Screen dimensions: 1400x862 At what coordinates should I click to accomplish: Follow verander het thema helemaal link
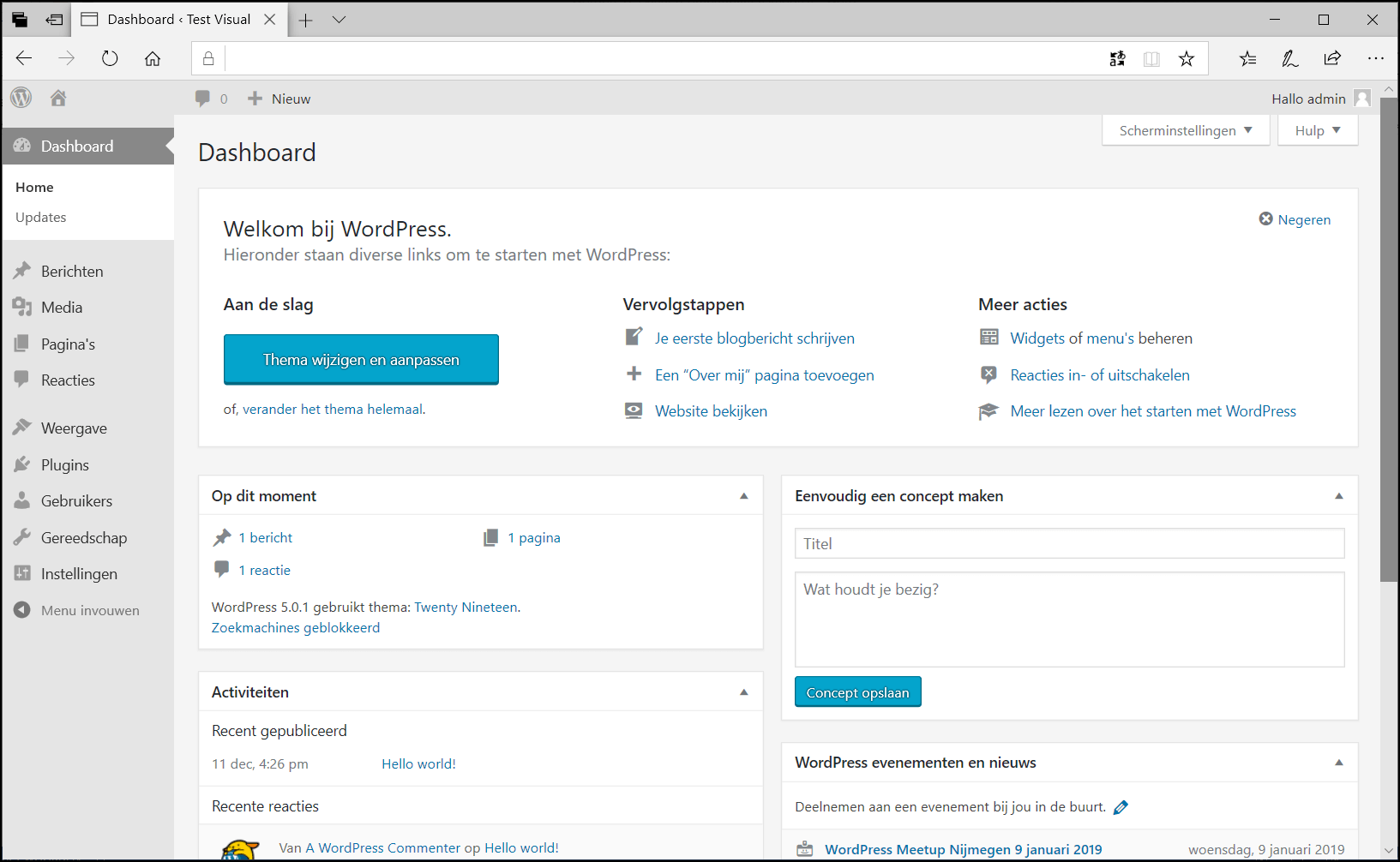point(333,410)
